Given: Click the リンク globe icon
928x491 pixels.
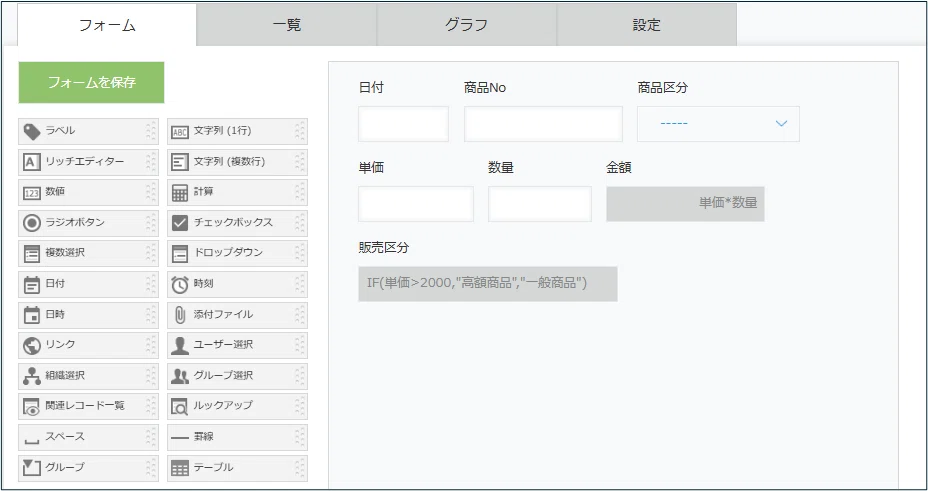Looking at the screenshot, I should click(x=32, y=345).
